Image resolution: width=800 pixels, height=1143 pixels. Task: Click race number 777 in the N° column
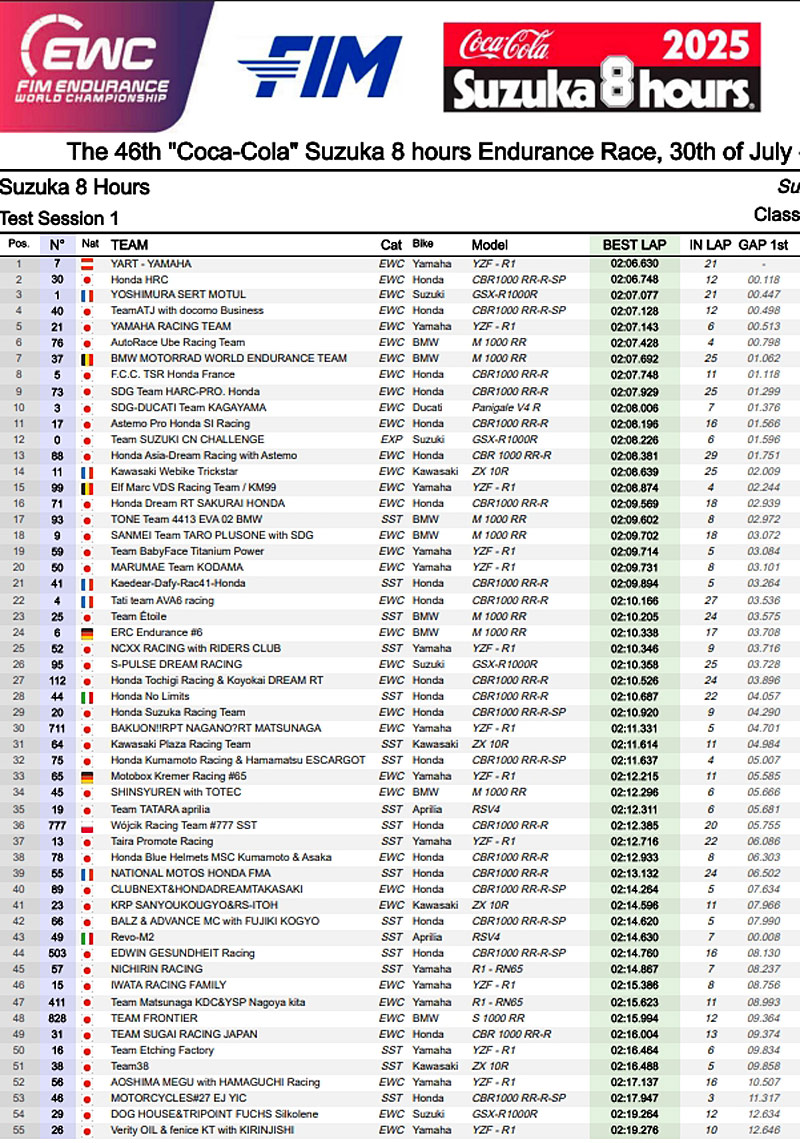tap(57, 825)
